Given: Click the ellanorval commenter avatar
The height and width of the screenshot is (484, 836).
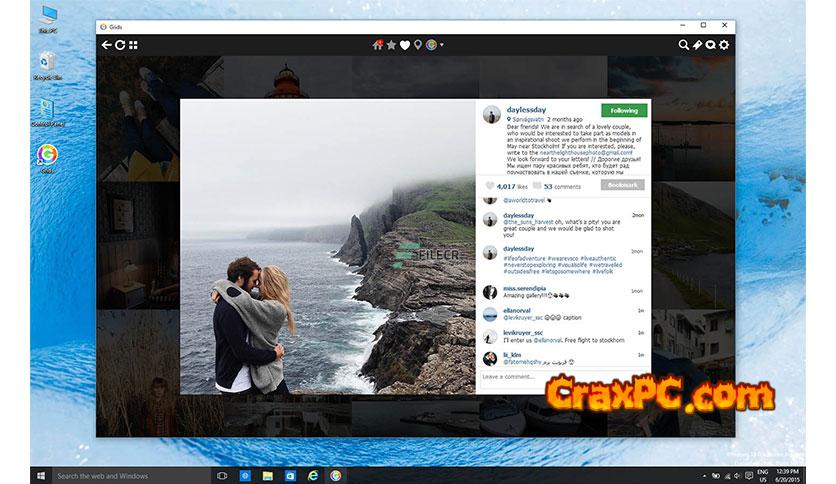Looking at the screenshot, I should tap(490, 314).
